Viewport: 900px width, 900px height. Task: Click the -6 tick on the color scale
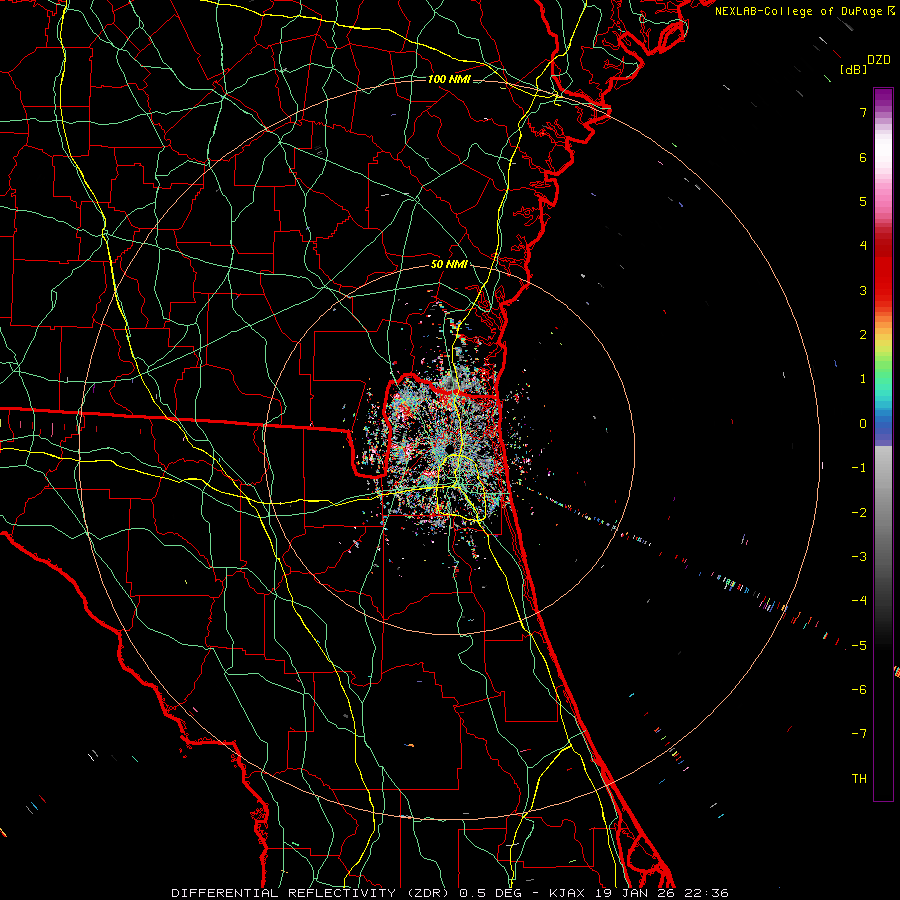(859, 690)
